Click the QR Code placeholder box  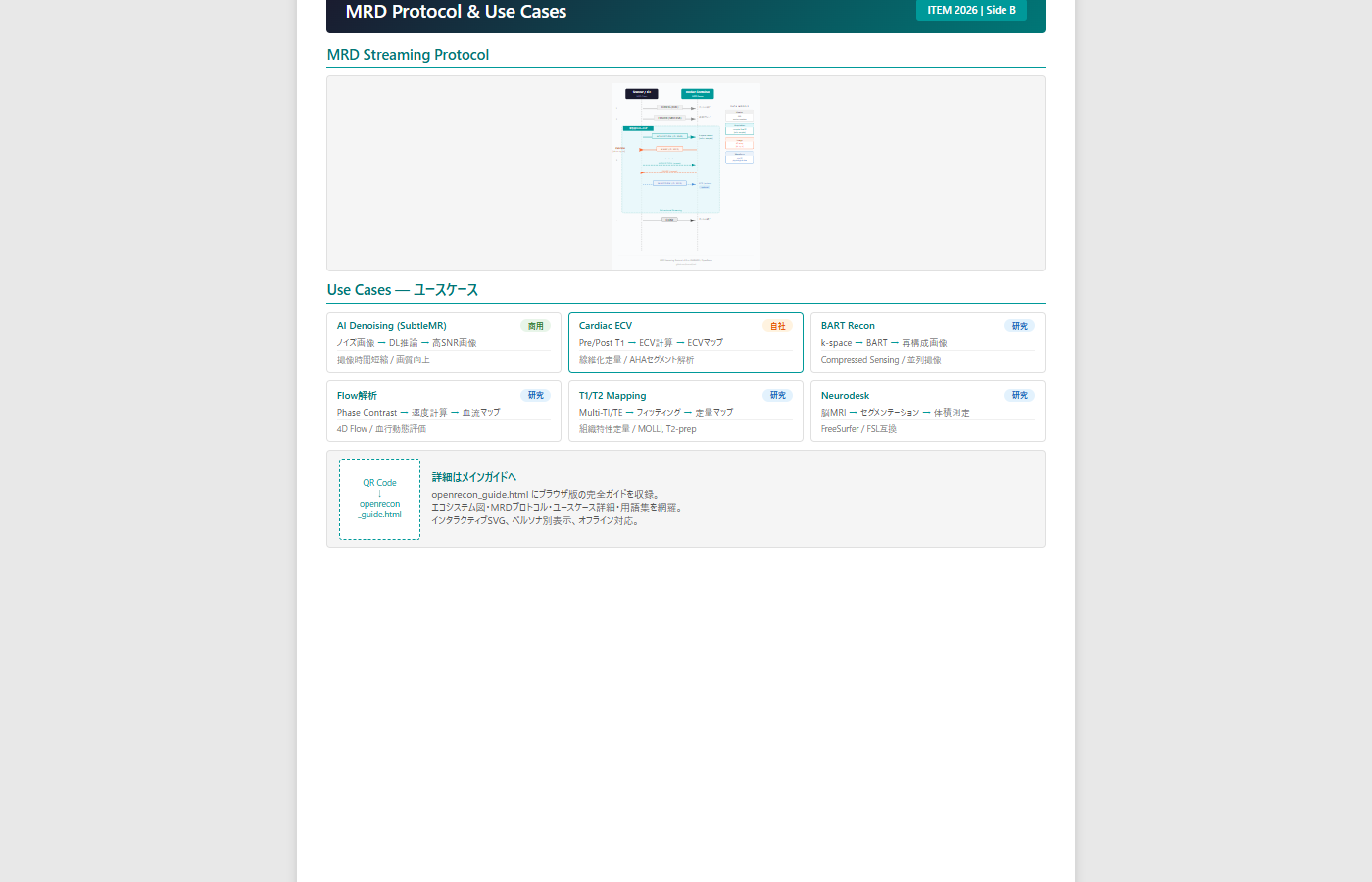point(379,499)
